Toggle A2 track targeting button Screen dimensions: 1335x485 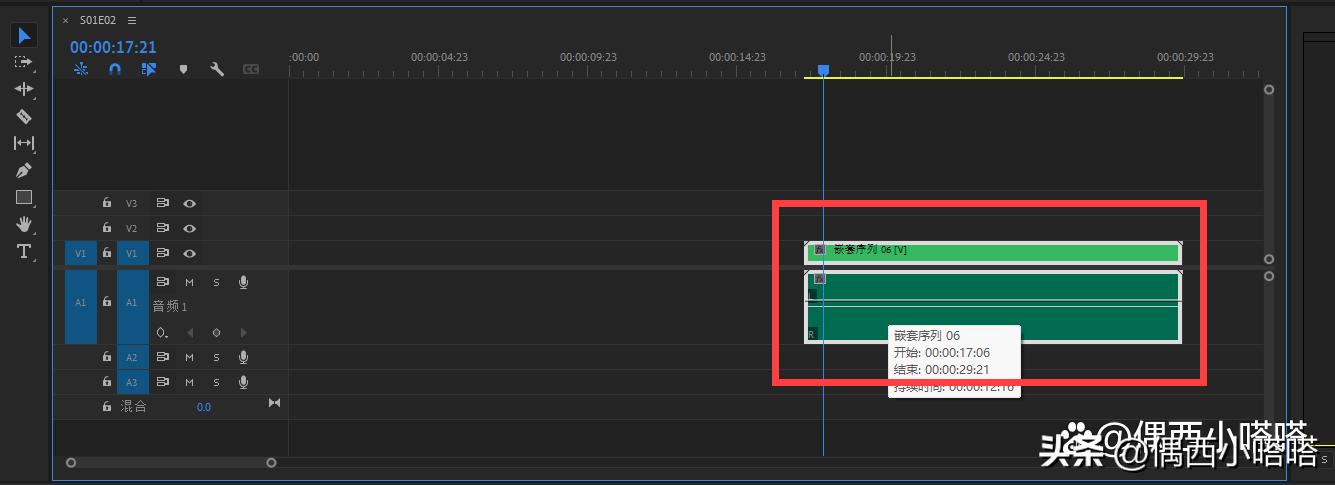tap(132, 357)
